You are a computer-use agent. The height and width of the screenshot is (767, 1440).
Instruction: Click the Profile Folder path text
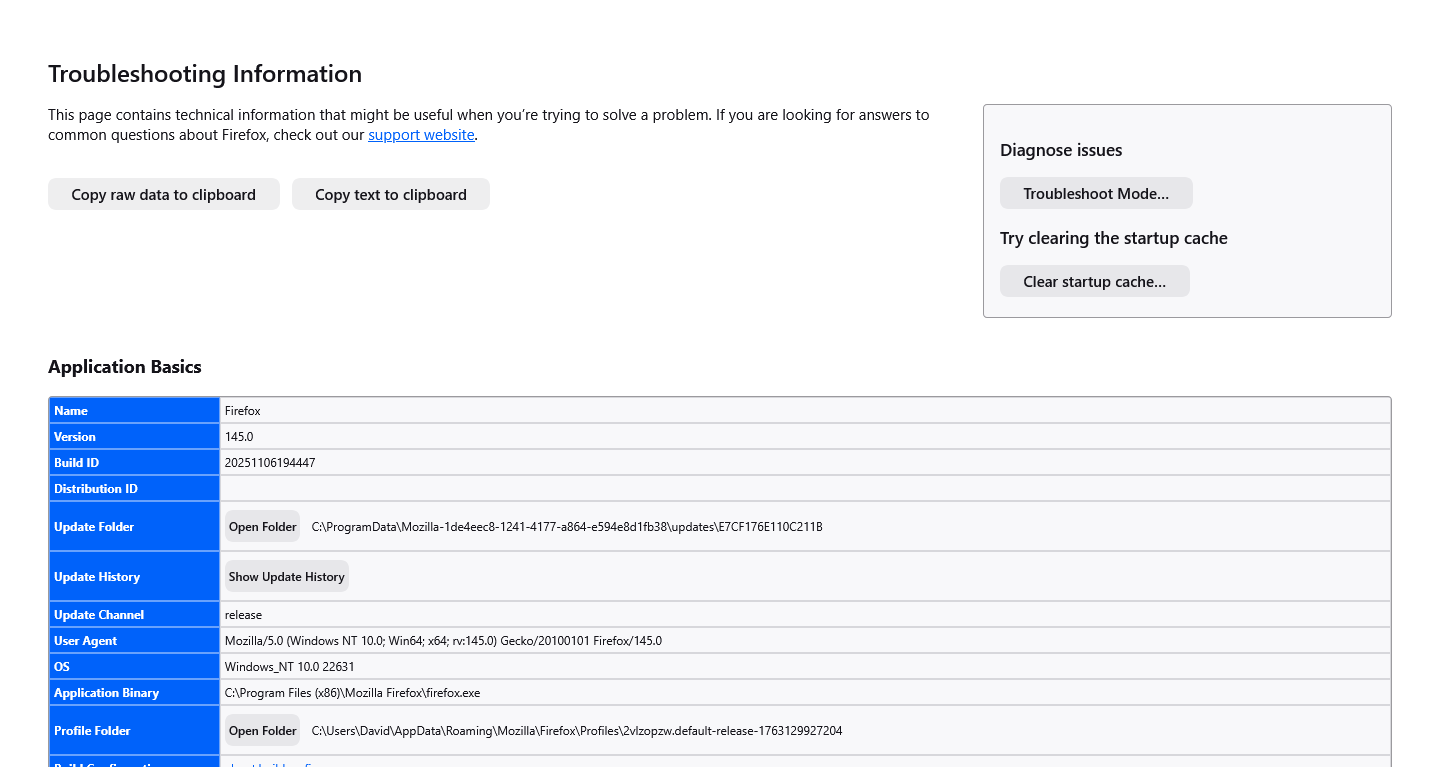tap(577, 731)
